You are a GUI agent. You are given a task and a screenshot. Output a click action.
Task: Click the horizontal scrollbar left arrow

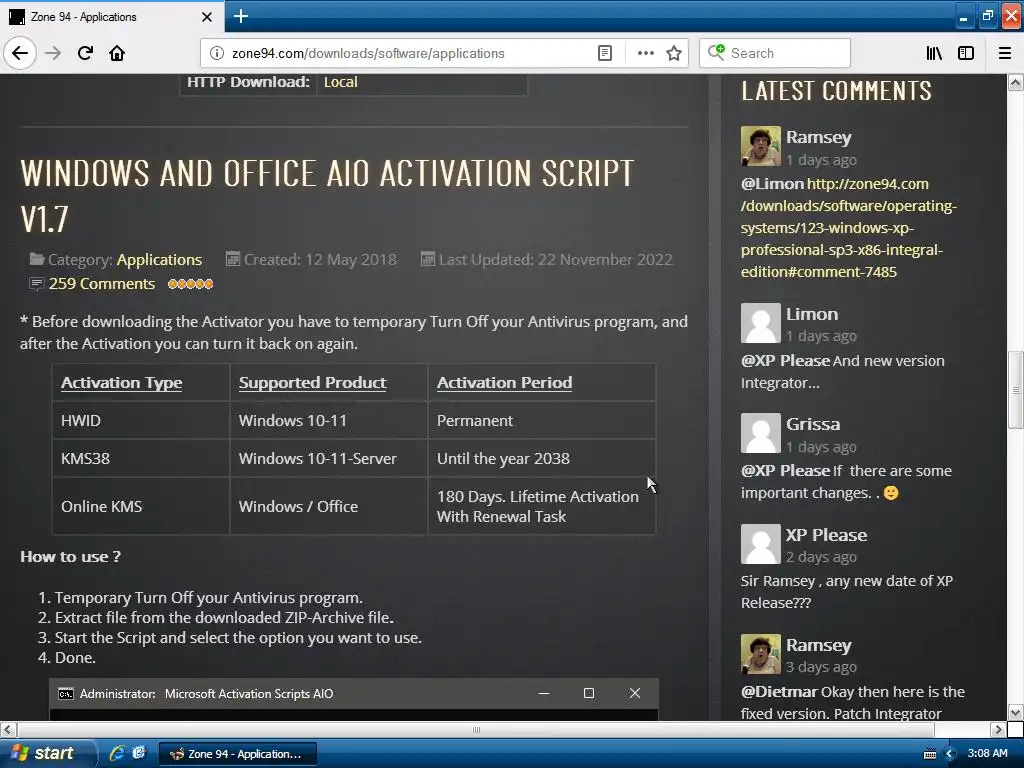[8, 729]
